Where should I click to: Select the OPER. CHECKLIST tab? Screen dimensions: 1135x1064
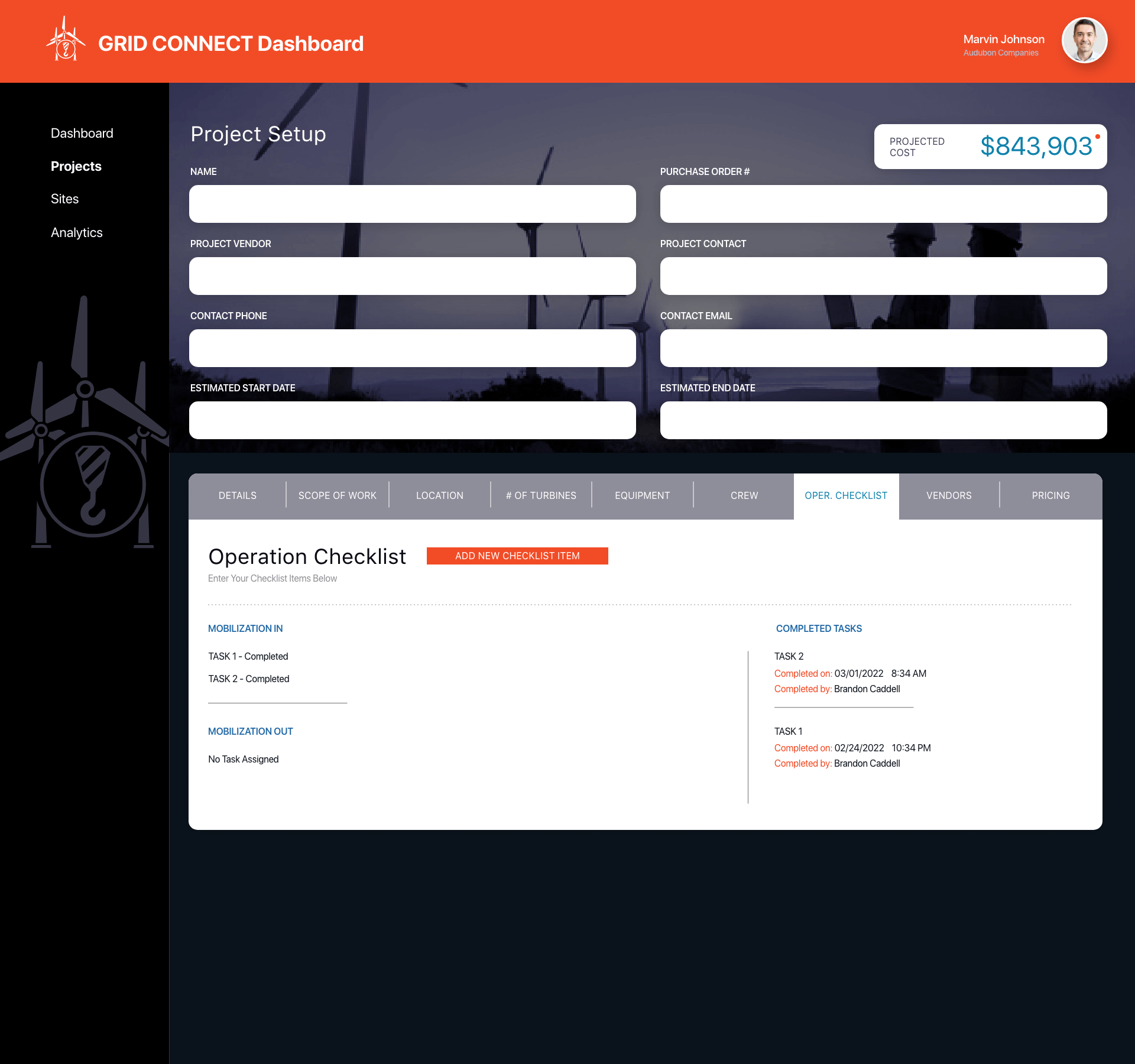point(846,496)
